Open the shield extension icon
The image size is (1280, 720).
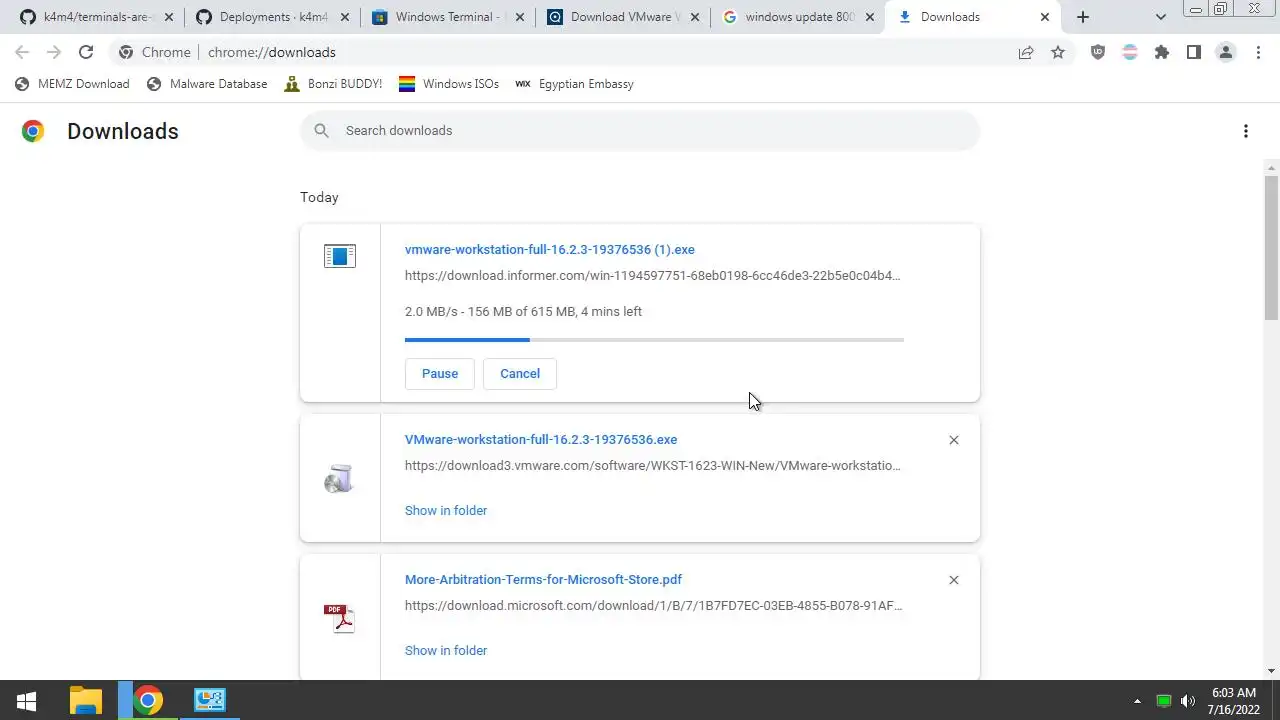tap(1098, 52)
